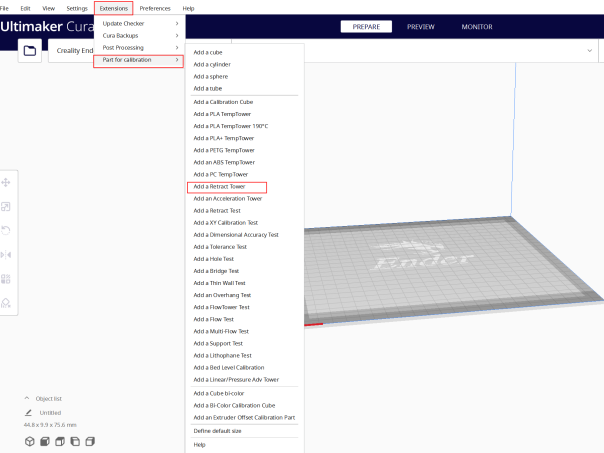The width and height of the screenshot is (604, 453).
Task: Select the Rotate tool
Action: (6, 230)
